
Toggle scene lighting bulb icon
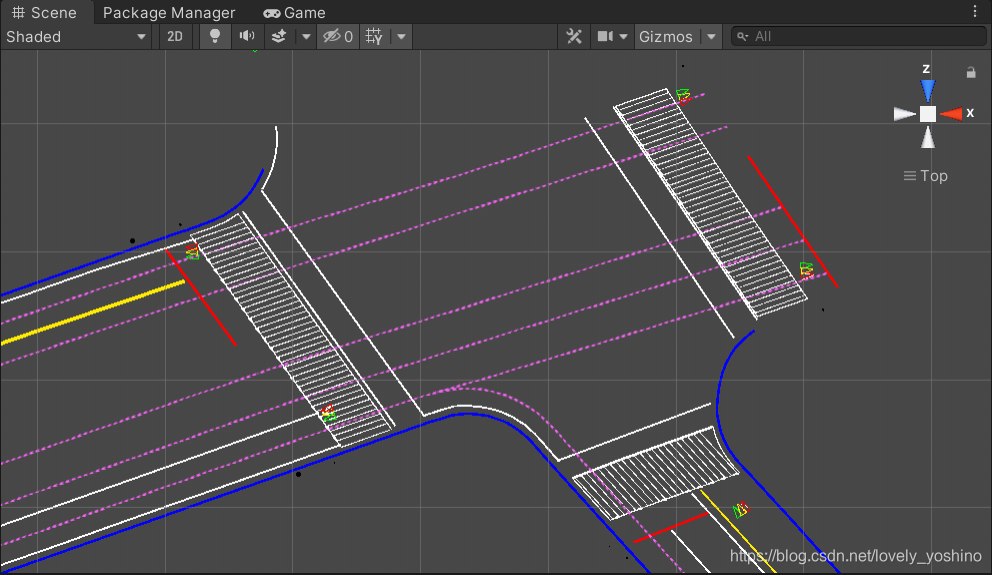tap(214, 37)
